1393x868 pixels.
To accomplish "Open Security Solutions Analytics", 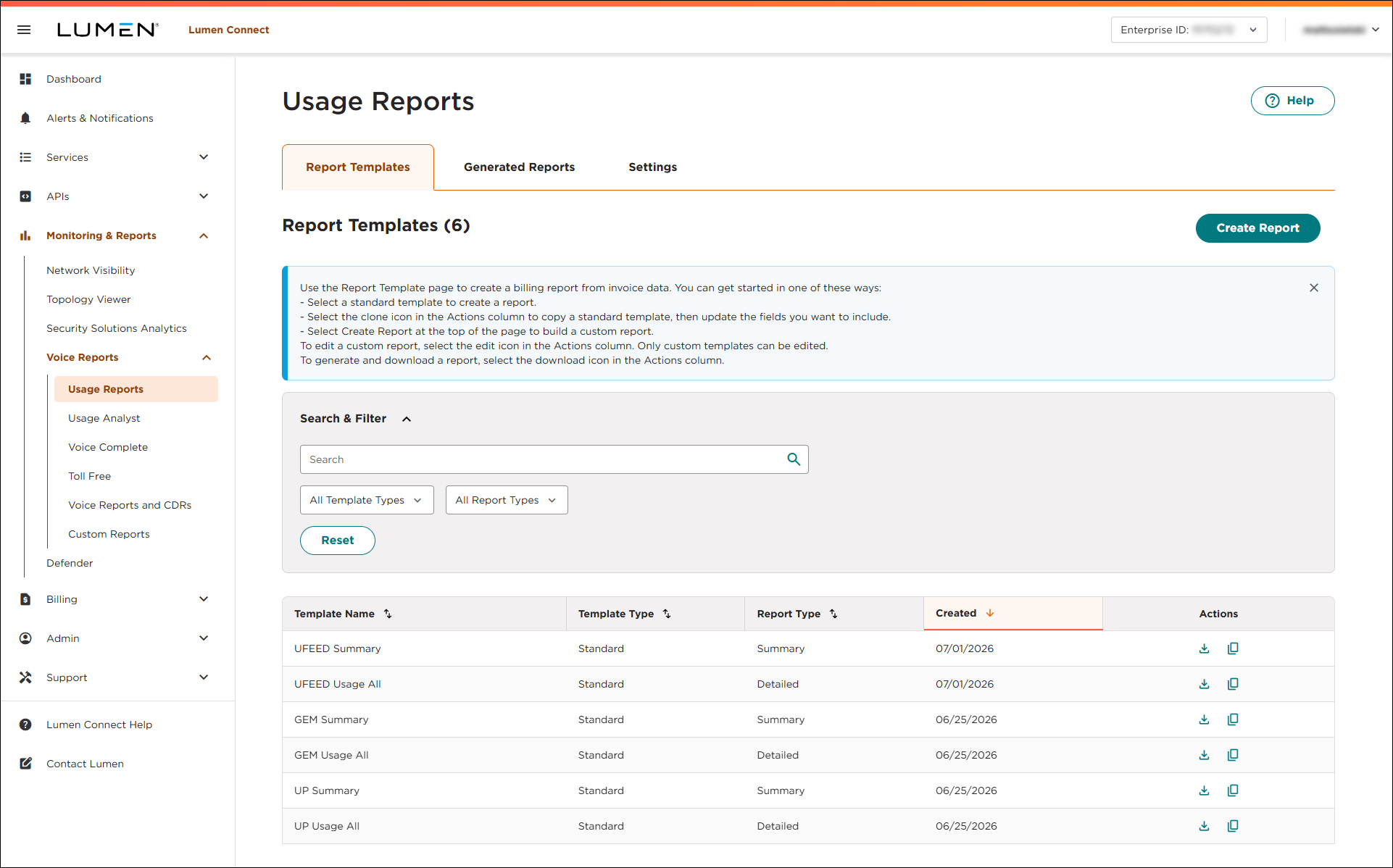I will click(117, 328).
